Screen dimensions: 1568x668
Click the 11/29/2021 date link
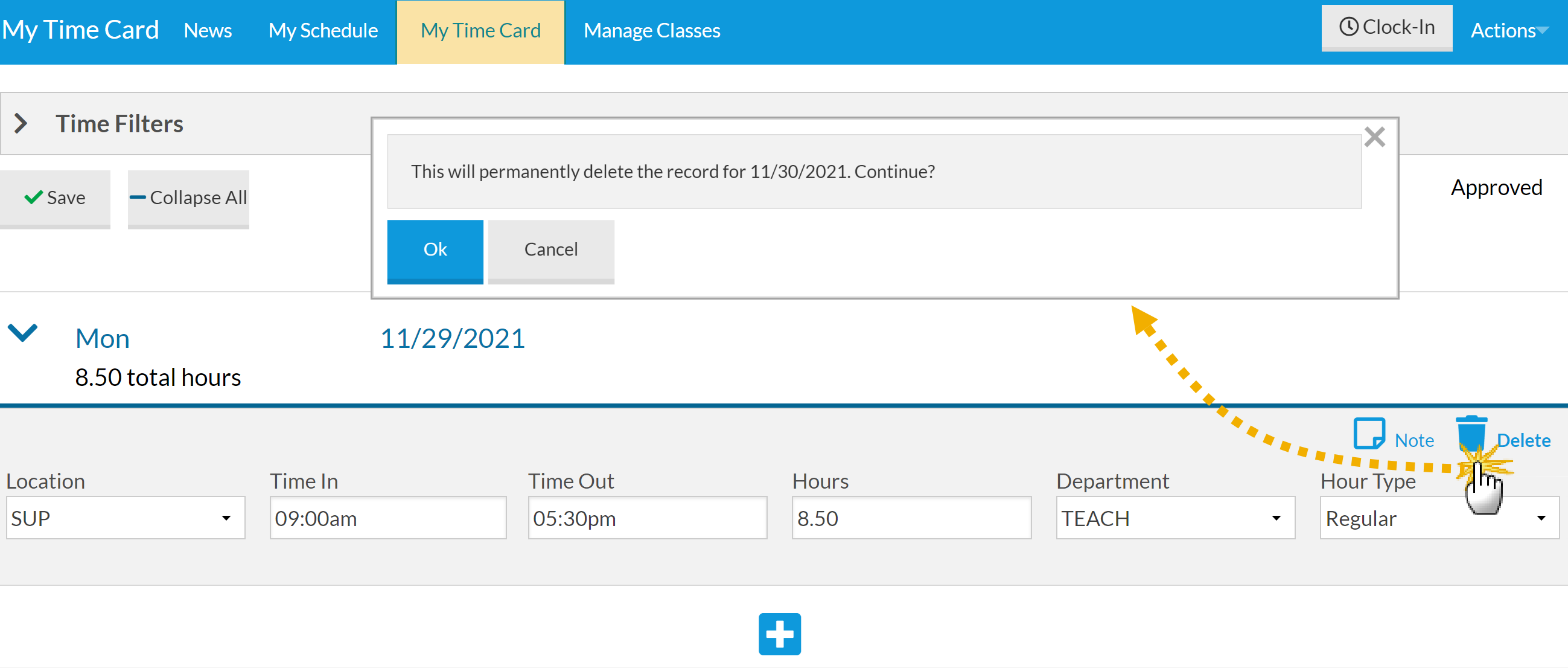[x=452, y=339]
